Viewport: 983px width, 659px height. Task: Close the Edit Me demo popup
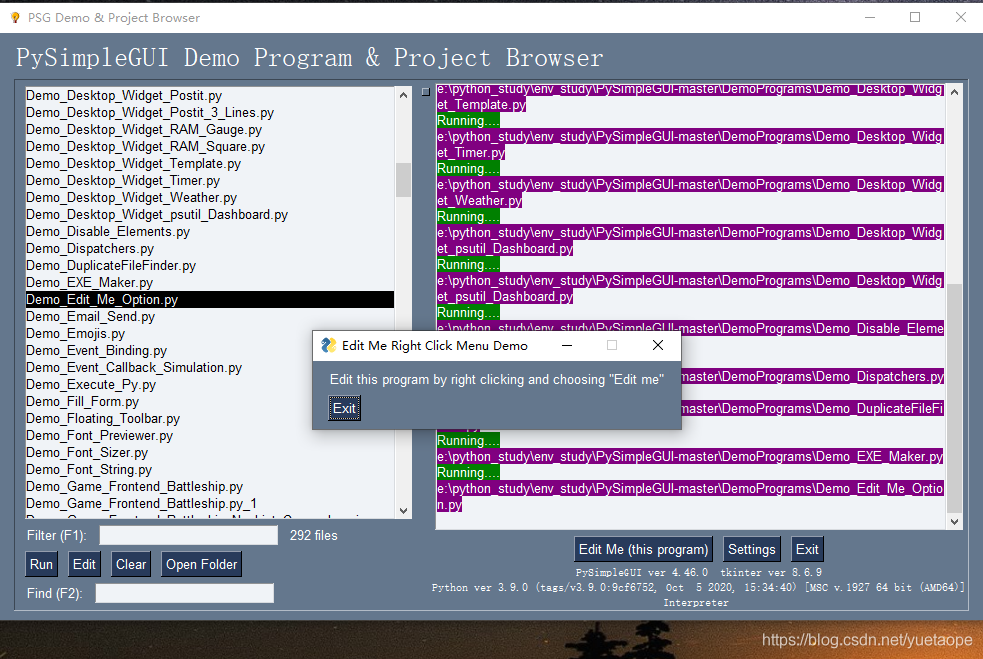(658, 345)
